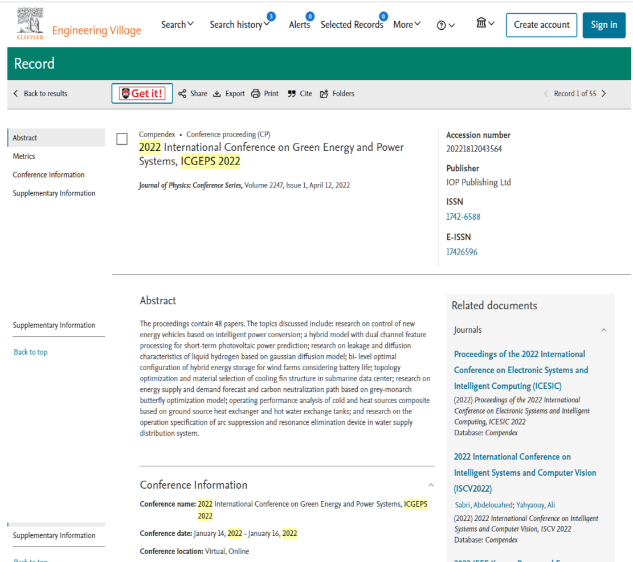Open author Yahyaouy, Ali link
The image size is (633, 562).
pyautogui.click(x=536, y=505)
